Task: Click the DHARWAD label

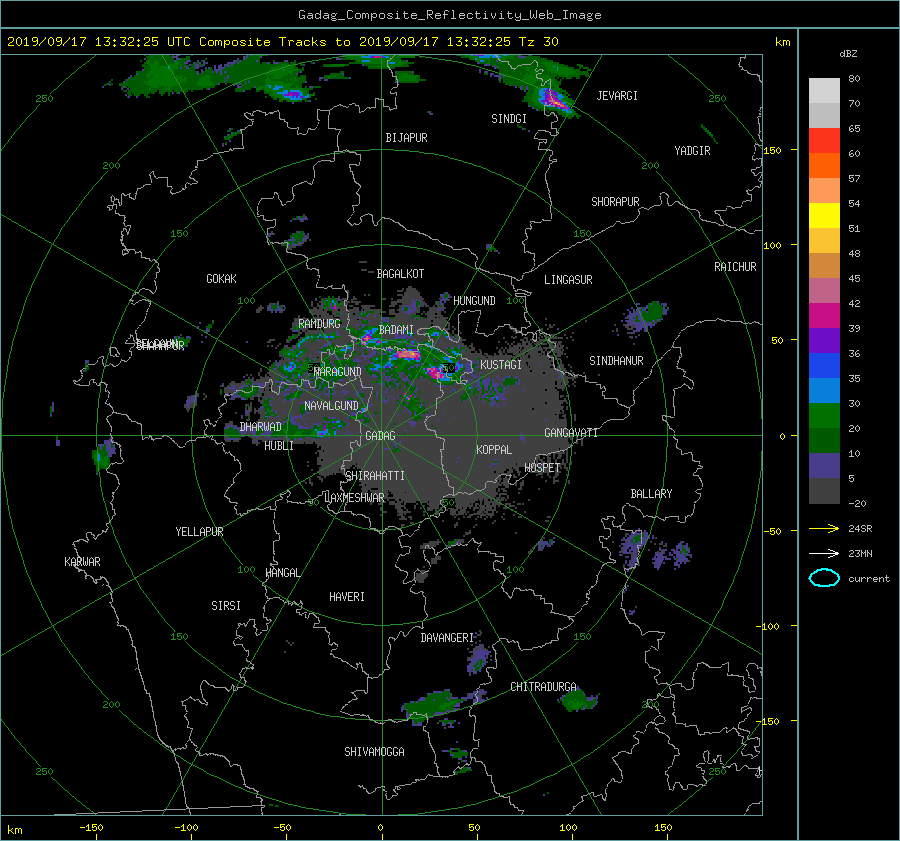Action: [261, 427]
